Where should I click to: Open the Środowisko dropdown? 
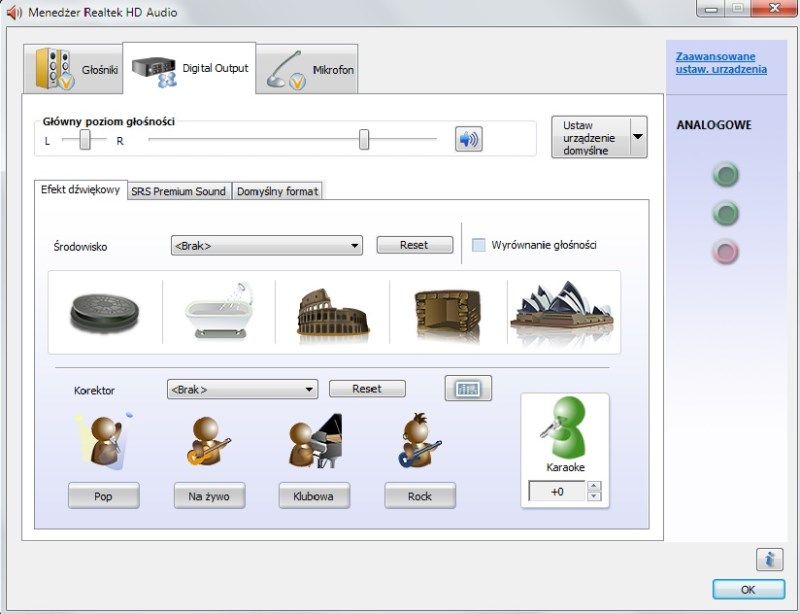pyautogui.click(x=267, y=245)
